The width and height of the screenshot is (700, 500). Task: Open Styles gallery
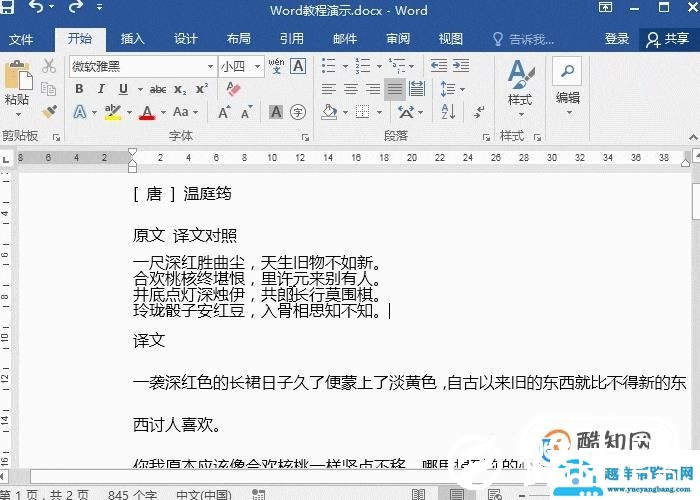(521, 88)
